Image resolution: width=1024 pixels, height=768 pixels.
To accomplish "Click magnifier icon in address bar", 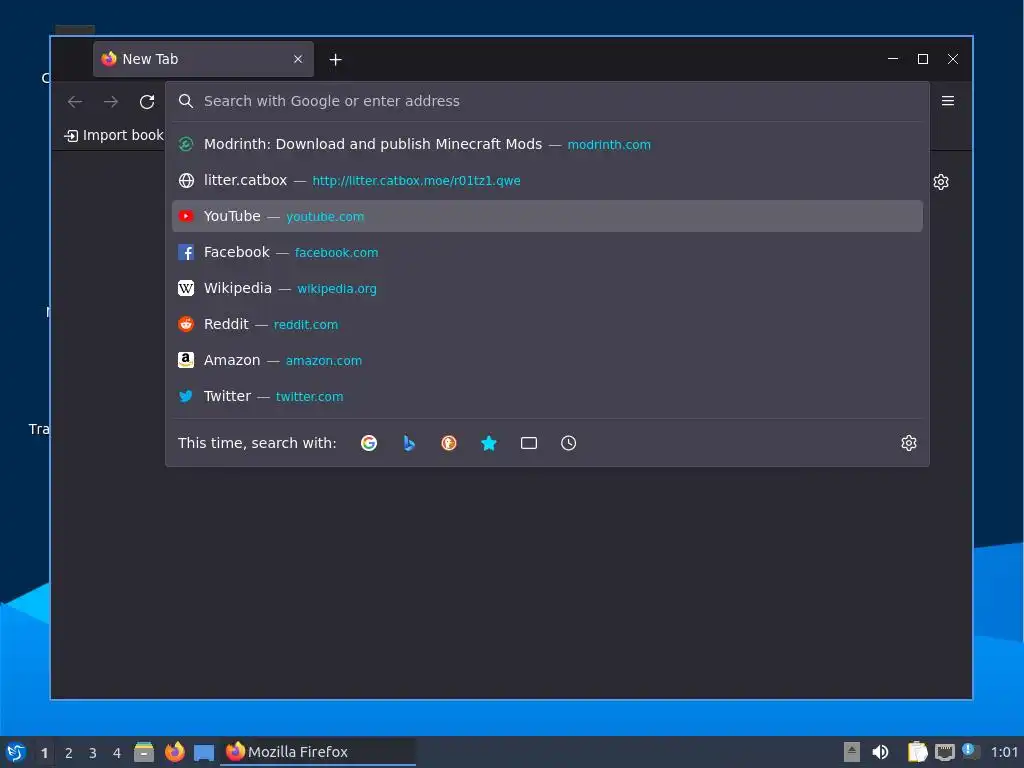I will point(186,101).
